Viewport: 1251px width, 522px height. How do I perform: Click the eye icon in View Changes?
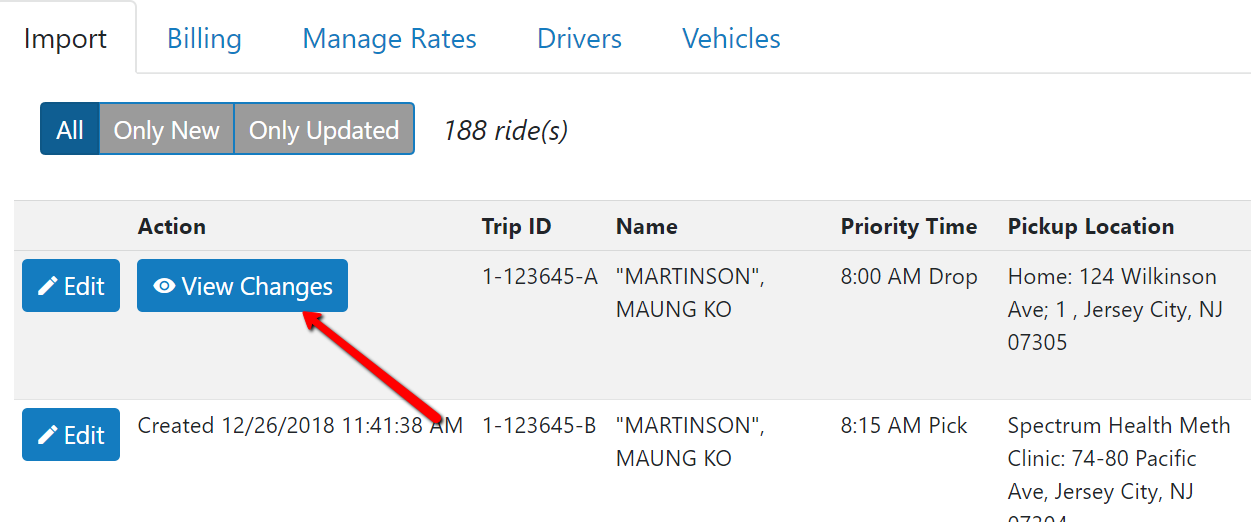164,287
